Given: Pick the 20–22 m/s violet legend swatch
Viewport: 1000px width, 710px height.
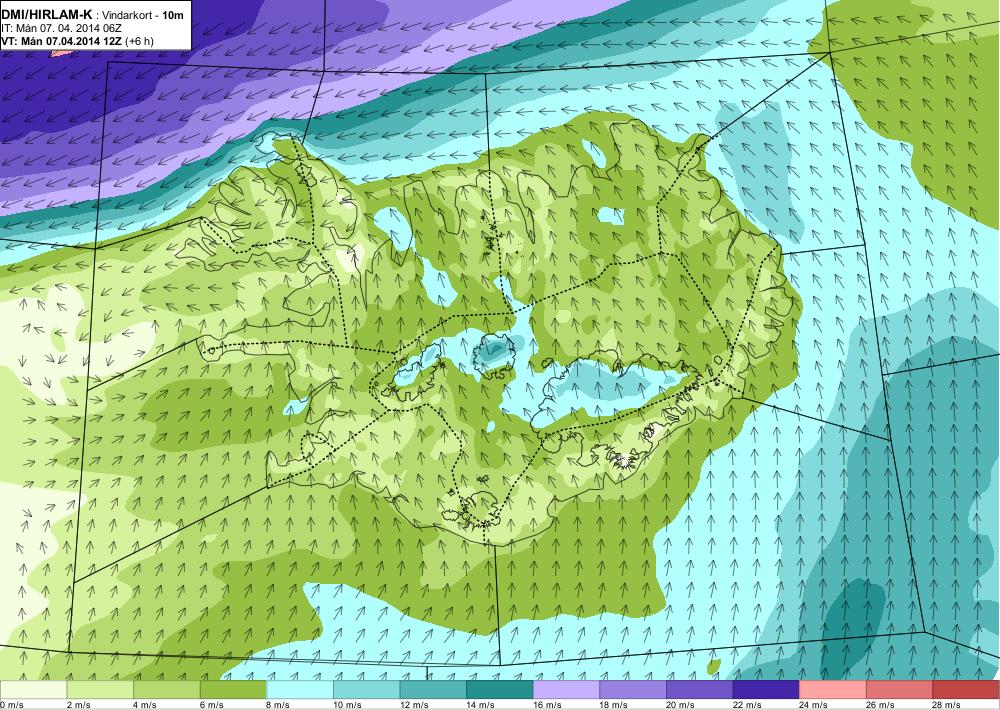Looking at the screenshot, I should point(700,690).
